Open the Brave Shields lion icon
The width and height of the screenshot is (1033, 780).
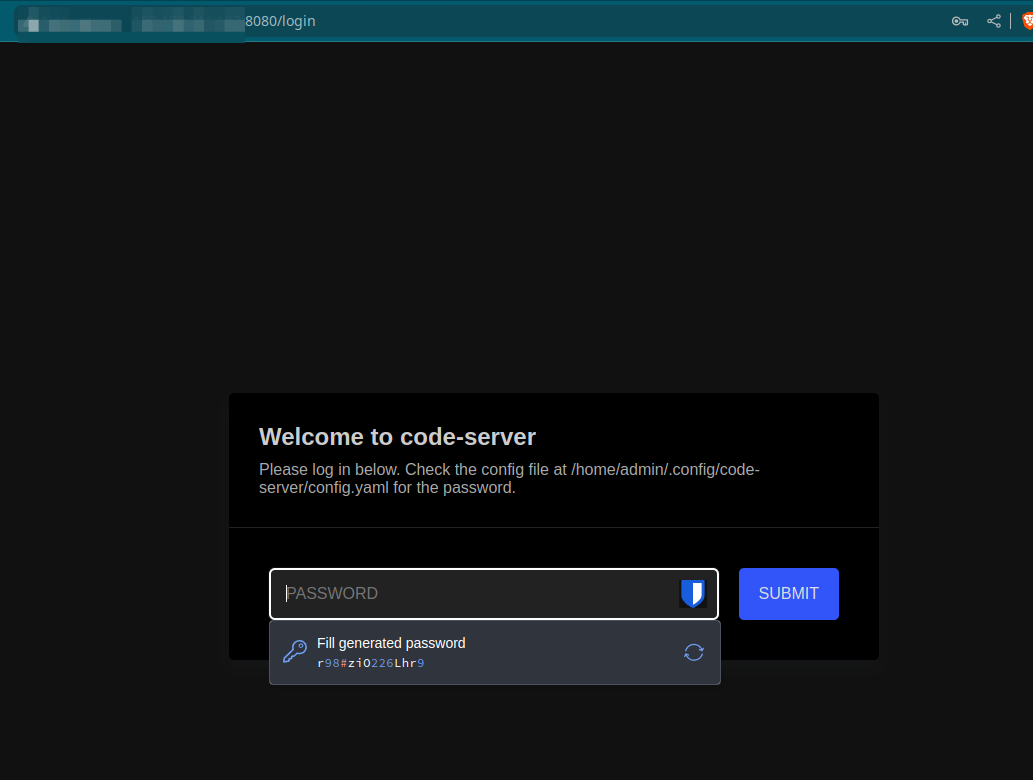(1026, 21)
